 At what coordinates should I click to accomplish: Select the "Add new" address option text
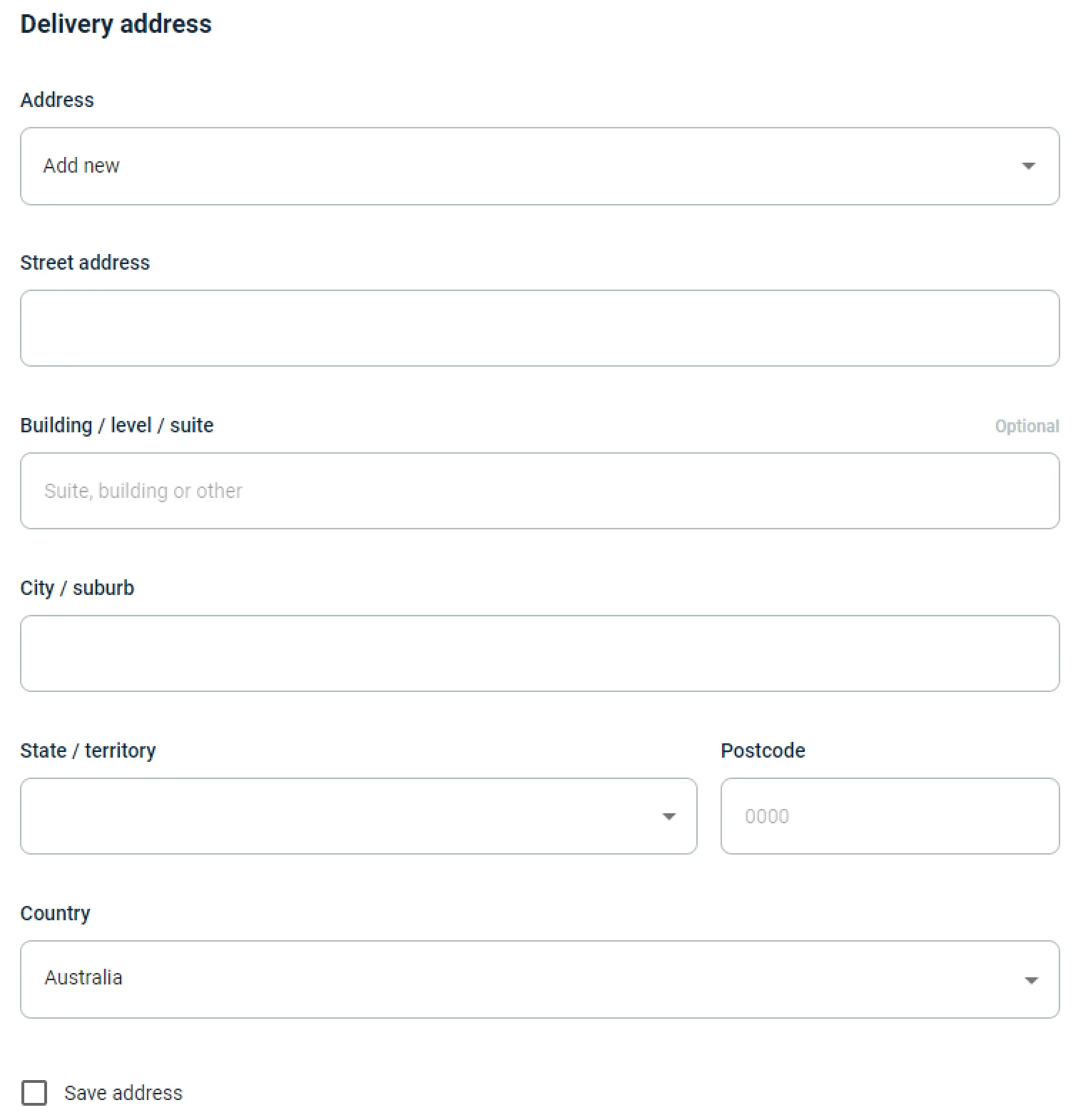coord(81,166)
